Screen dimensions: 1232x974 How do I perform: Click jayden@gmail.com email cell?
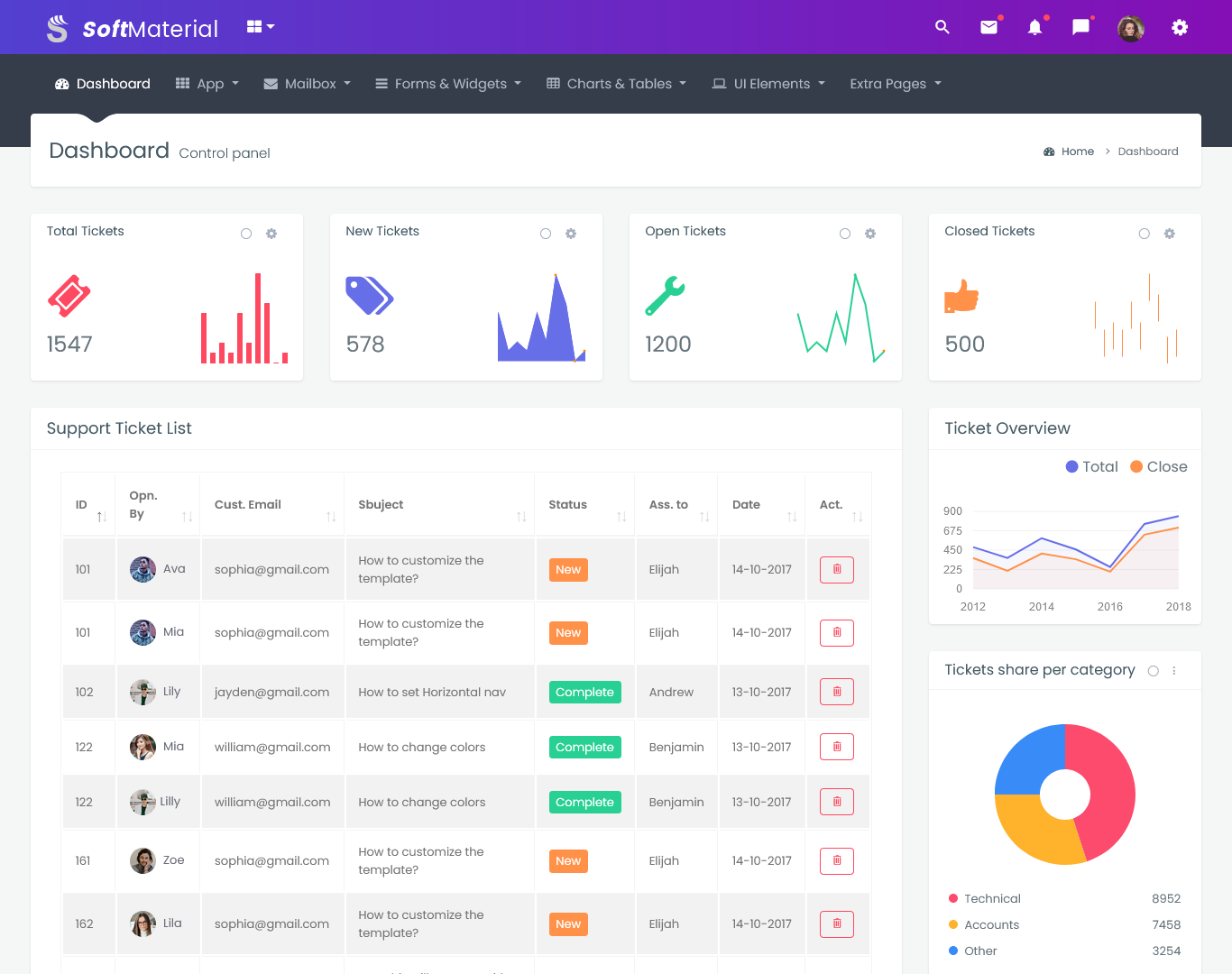click(x=271, y=693)
